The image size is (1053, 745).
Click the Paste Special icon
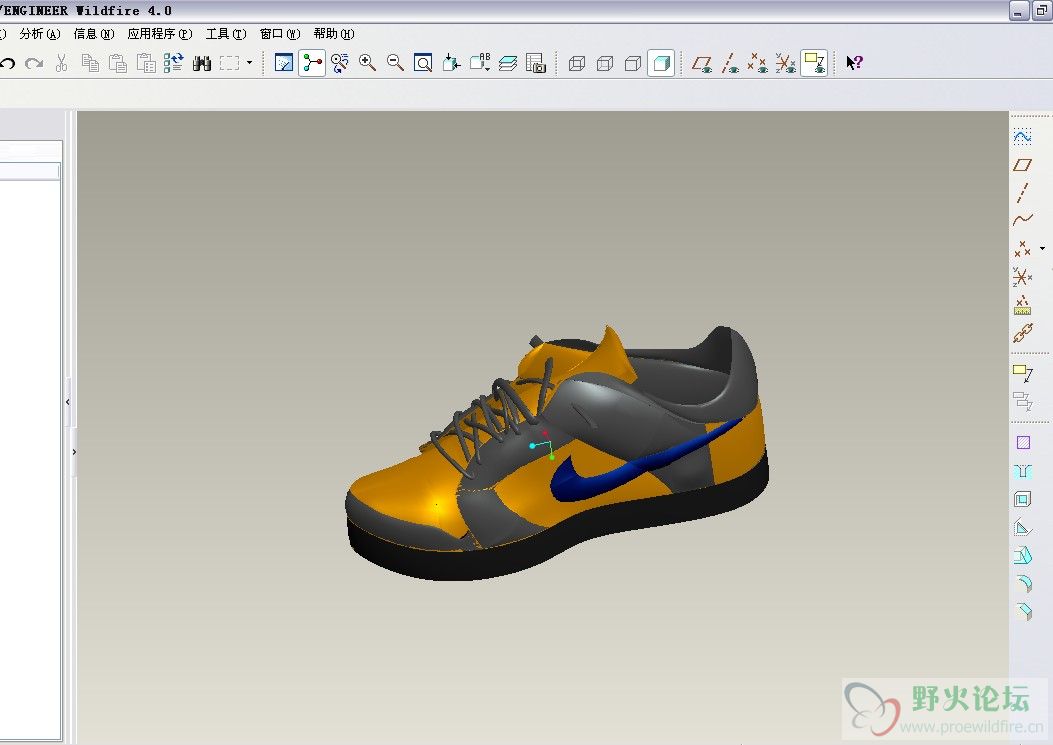click(x=146, y=63)
